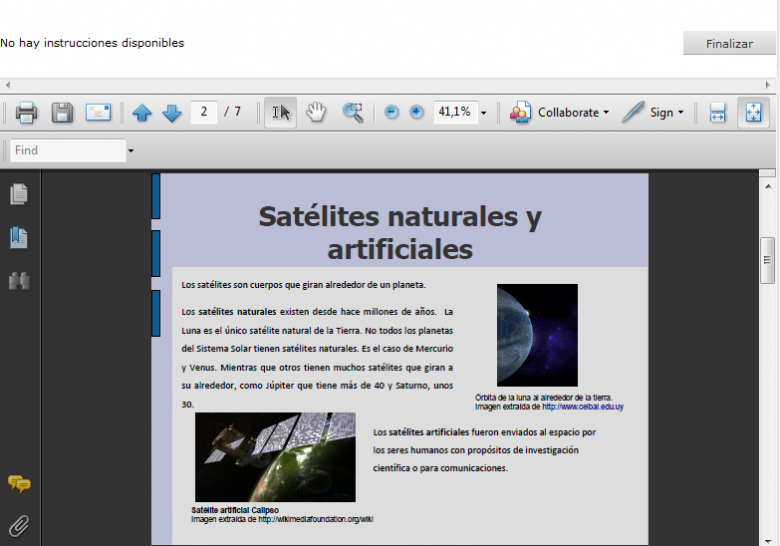780x546 pixels.
Task: Click the scrolling fit width icon
Action: (x=717, y=112)
